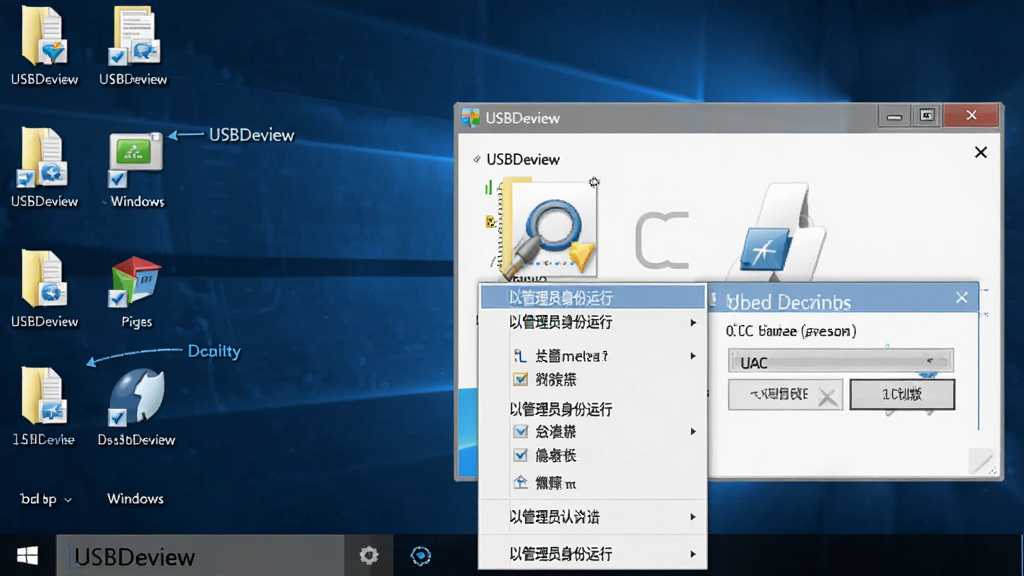Expand the bd bp dropdown on desktop
Image resolution: width=1024 pixels, height=576 pixels.
click(68, 500)
